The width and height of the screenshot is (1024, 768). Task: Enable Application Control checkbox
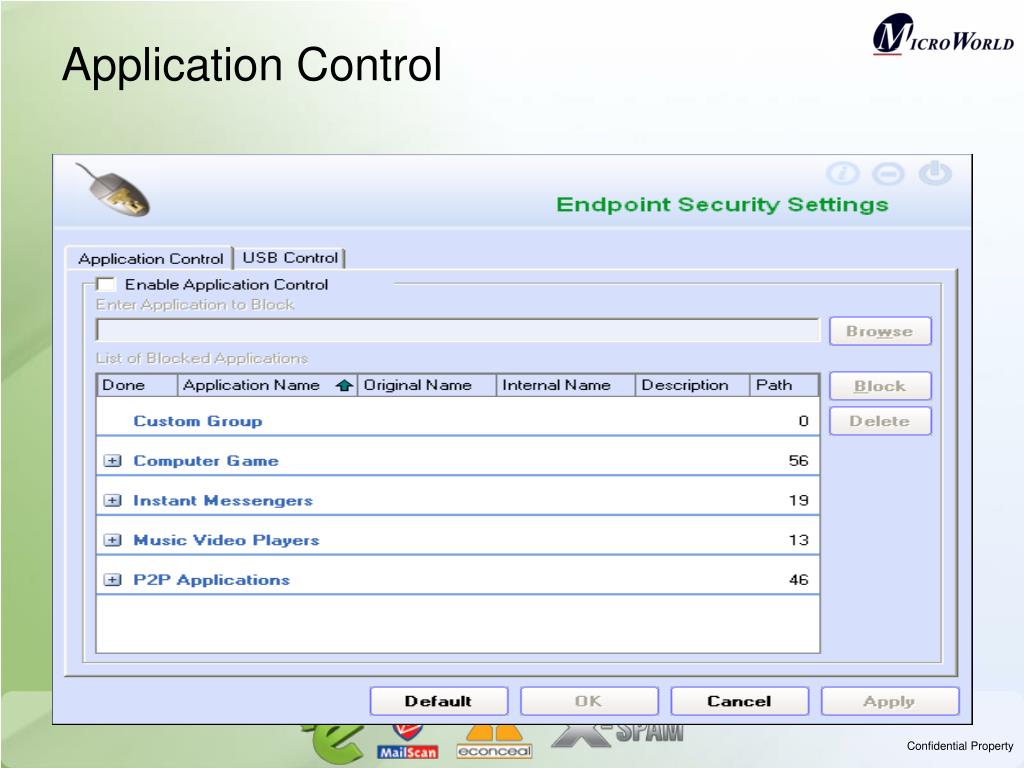(105, 285)
